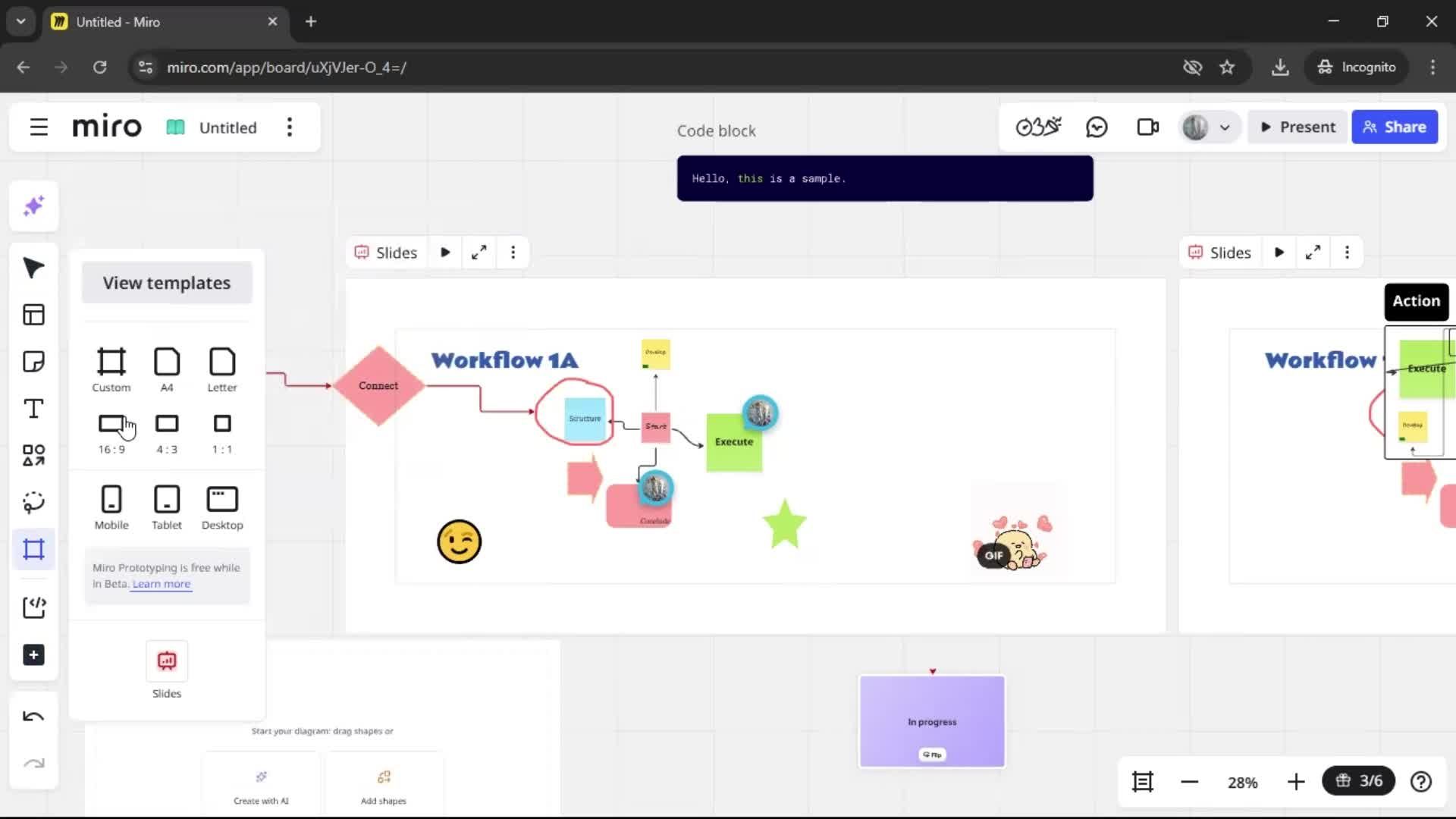The height and width of the screenshot is (819, 1456).
Task: Open a new Chrome tab
Action: (311, 21)
